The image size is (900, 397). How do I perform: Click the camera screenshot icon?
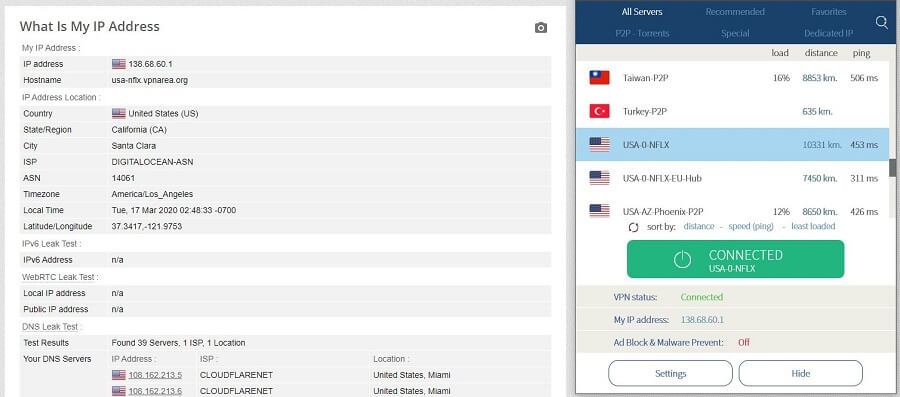tap(541, 28)
